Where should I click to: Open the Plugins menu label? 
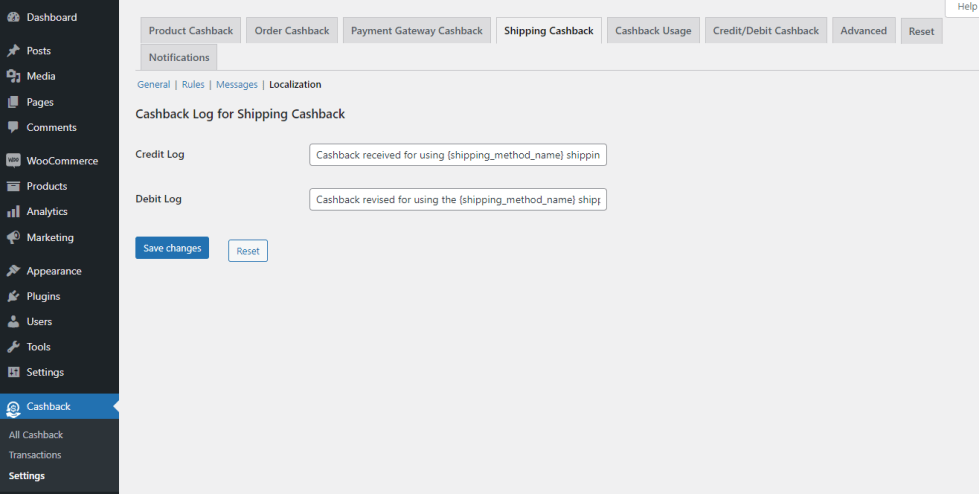[43, 297]
